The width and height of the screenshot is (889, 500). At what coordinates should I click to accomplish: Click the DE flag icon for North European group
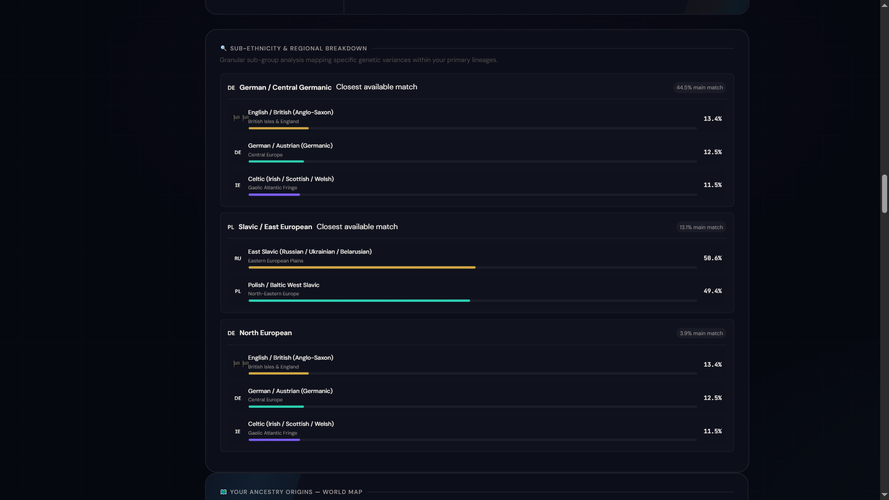231,333
